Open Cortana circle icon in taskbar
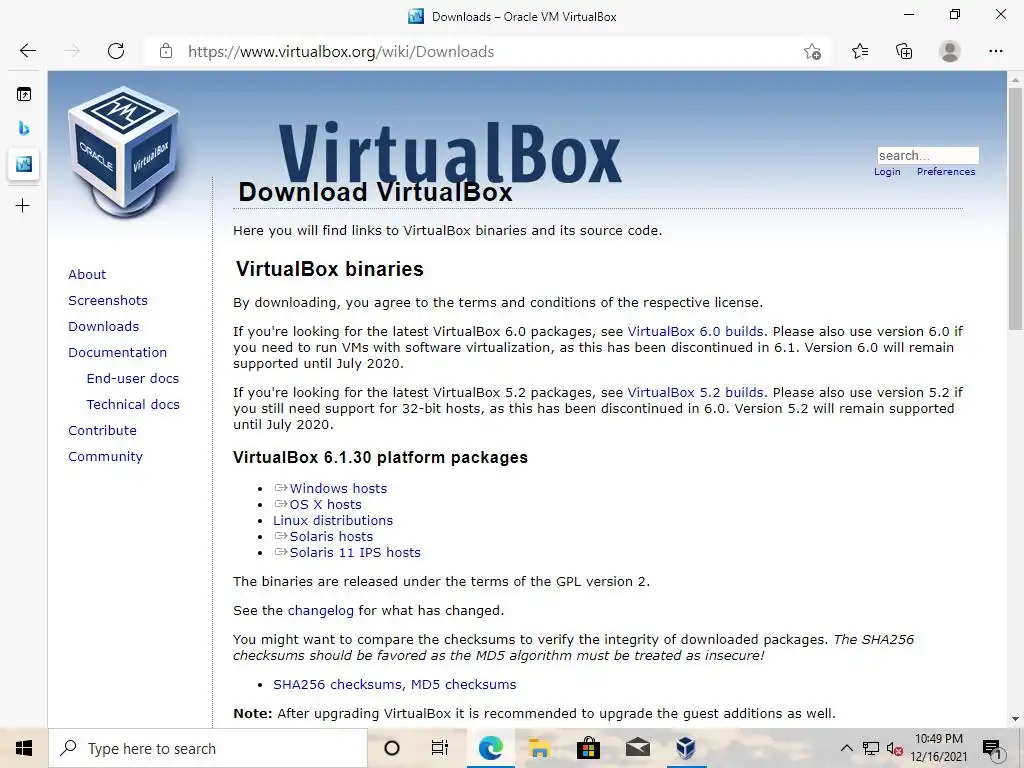This screenshot has width=1024, height=768. pyautogui.click(x=392, y=748)
